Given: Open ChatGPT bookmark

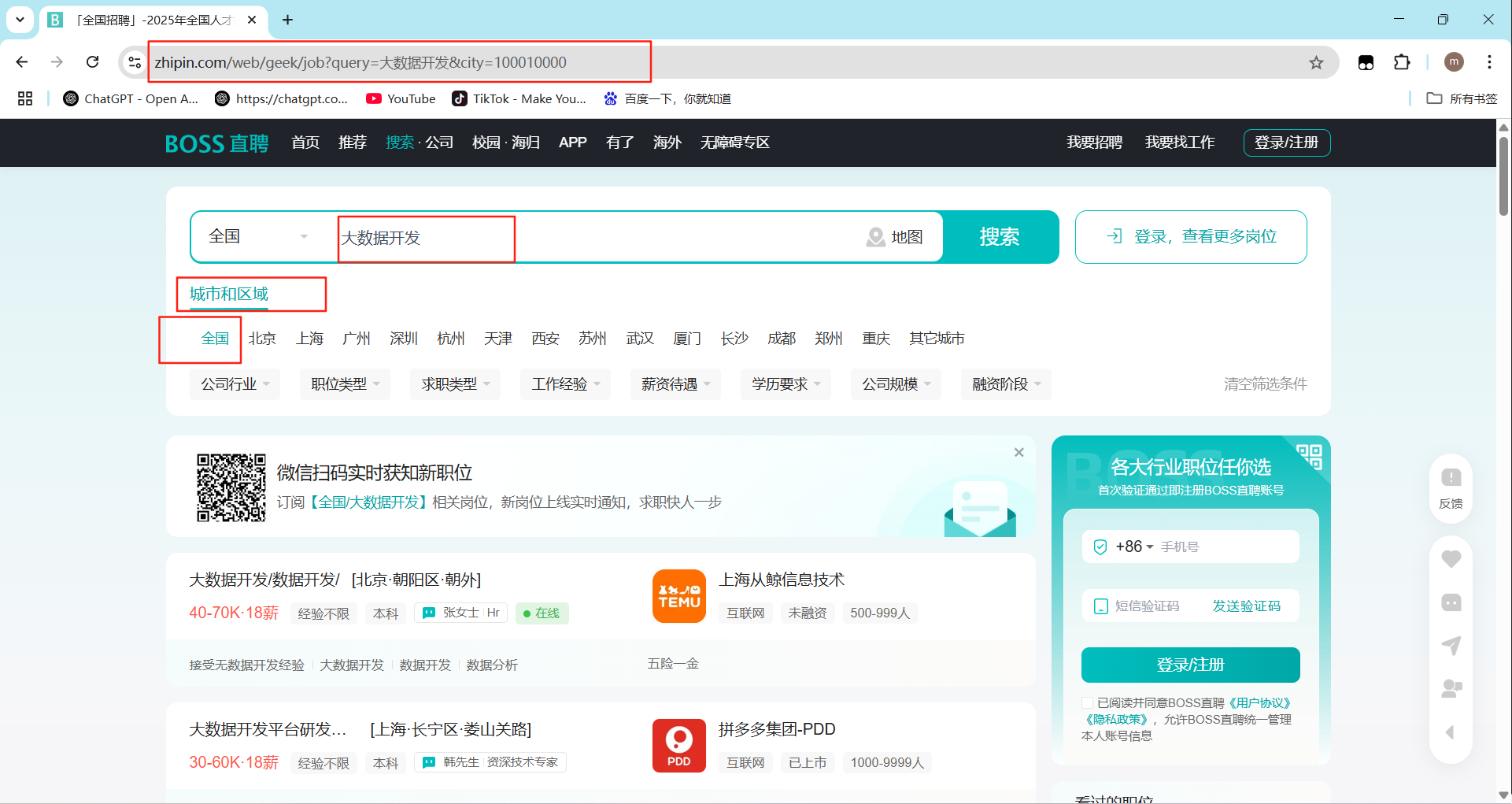Looking at the screenshot, I should pos(131,98).
